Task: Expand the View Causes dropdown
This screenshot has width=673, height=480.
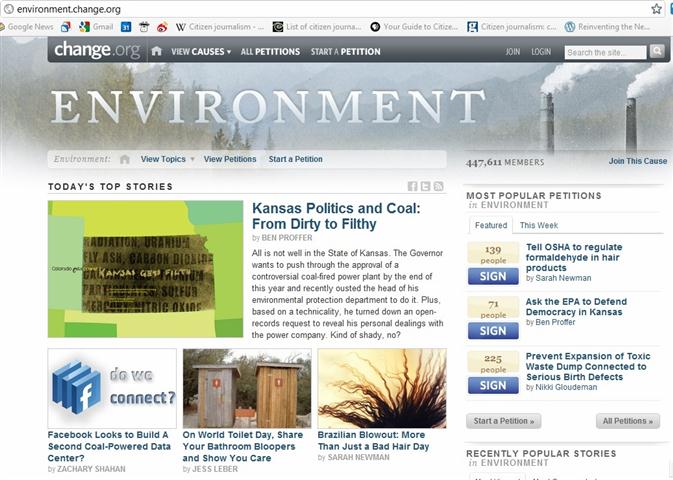Action: click(201, 52)
